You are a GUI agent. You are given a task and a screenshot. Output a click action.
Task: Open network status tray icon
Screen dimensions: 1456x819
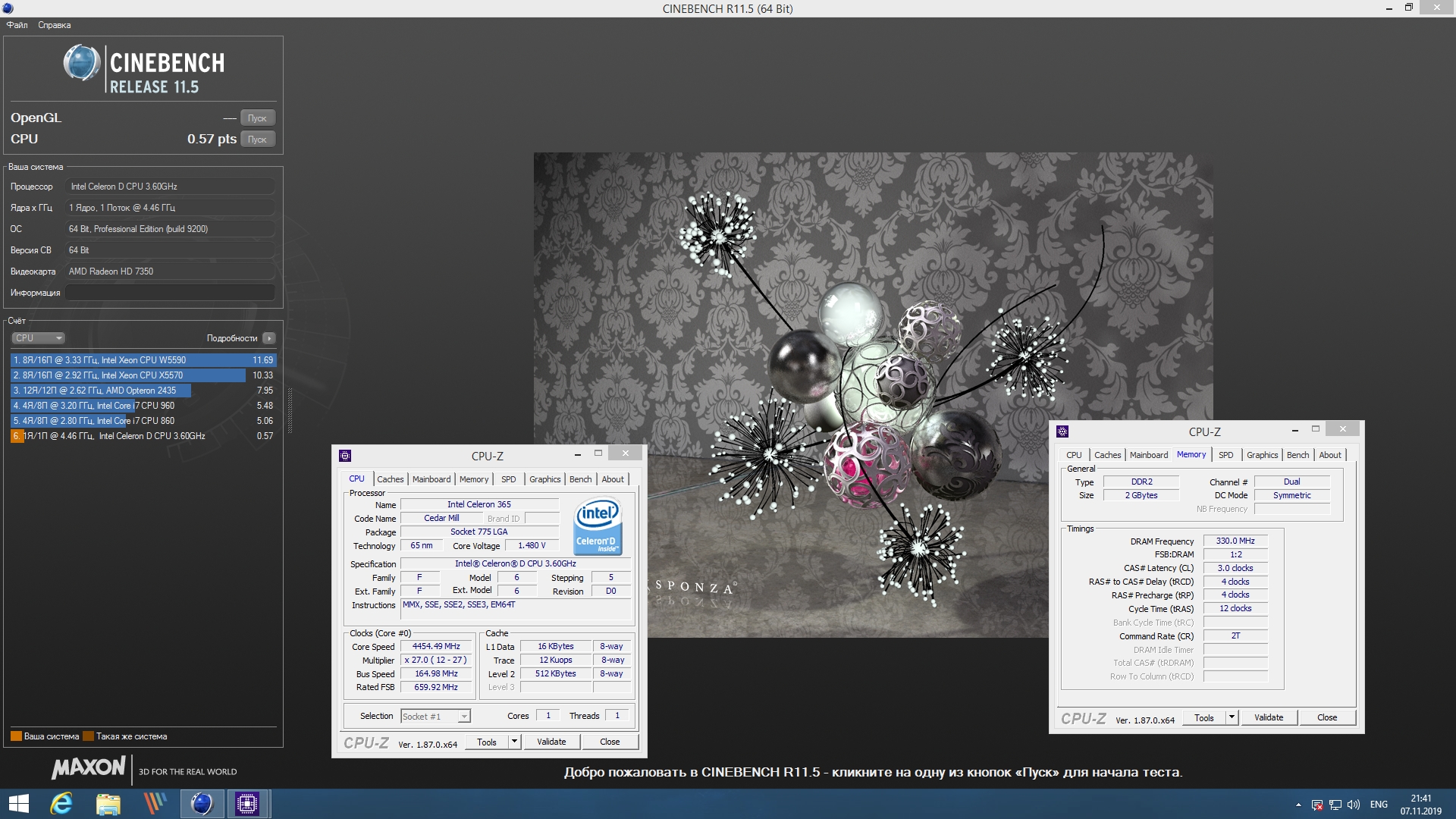[1335, 805]
